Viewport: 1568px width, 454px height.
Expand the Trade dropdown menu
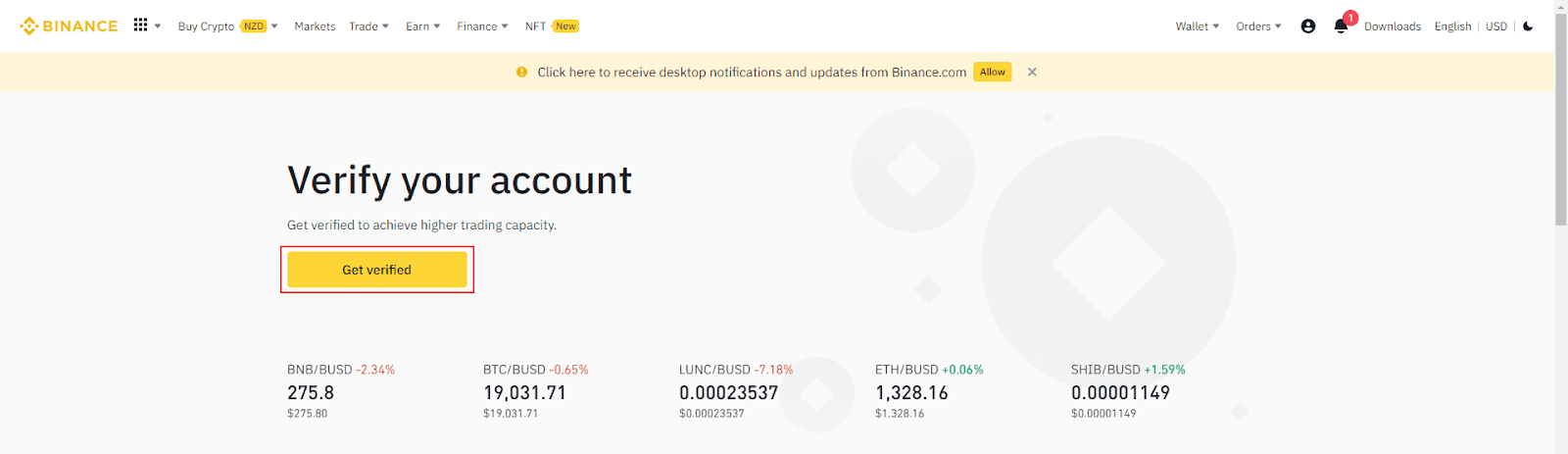point(368,26)
